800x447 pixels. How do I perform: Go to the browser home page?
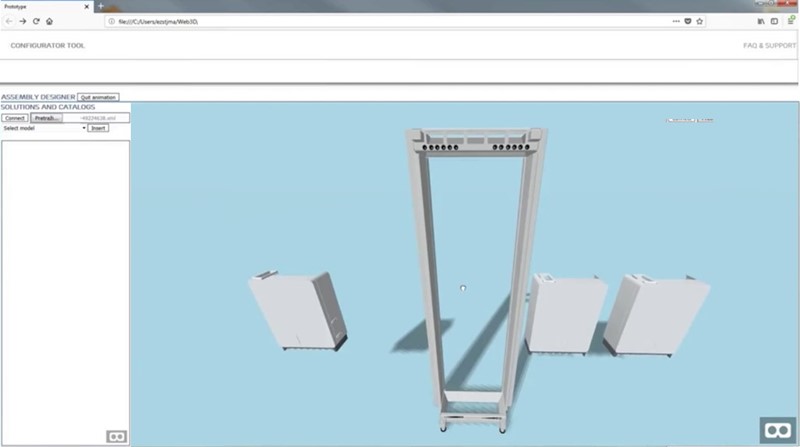tap(49, 20)
